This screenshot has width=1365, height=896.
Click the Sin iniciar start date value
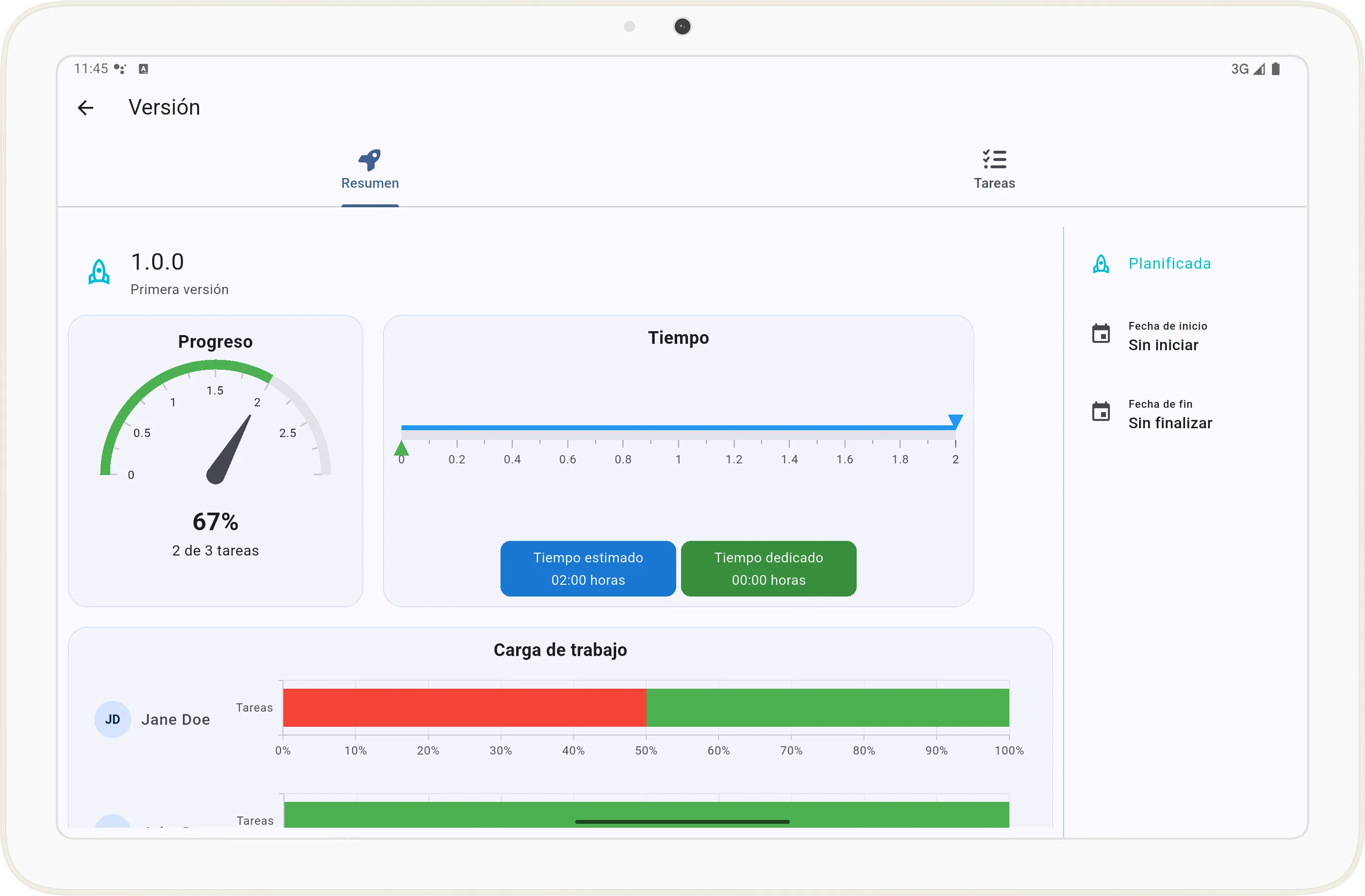point(1163,345)
